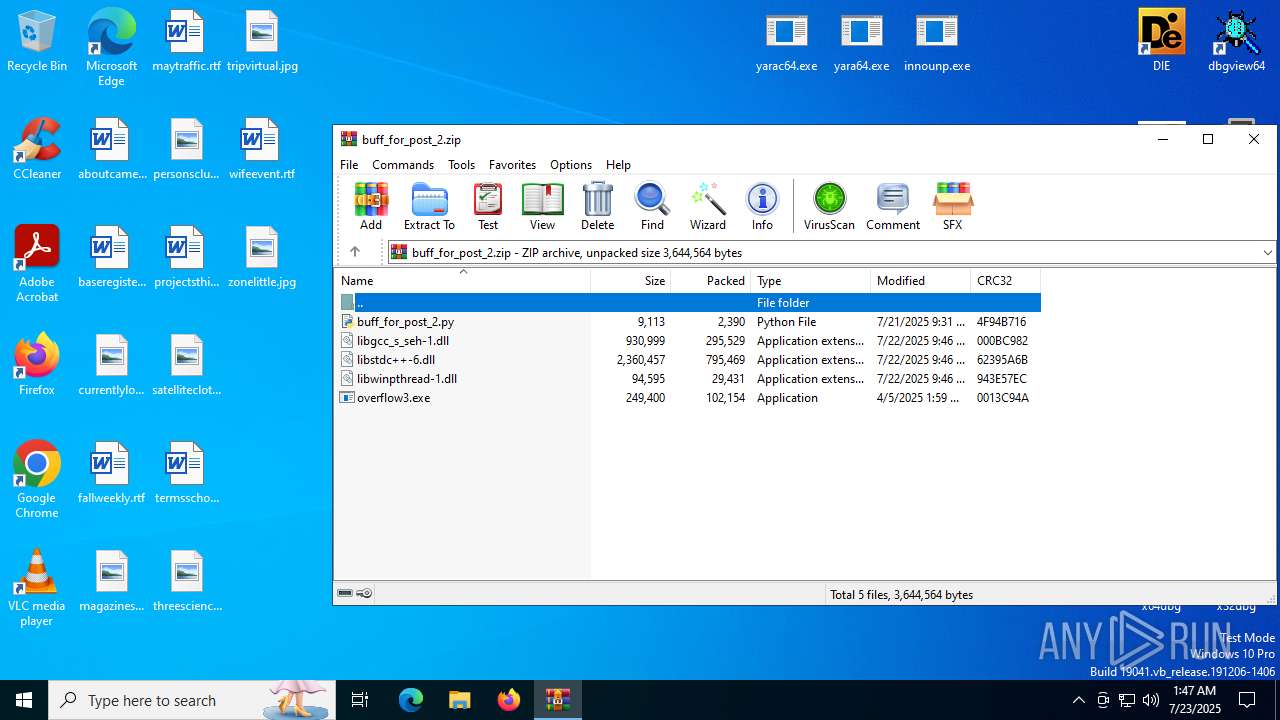Select innounp.exe on the desktop
Viewport: 1280px width, 720px height.
click(937, 42)
